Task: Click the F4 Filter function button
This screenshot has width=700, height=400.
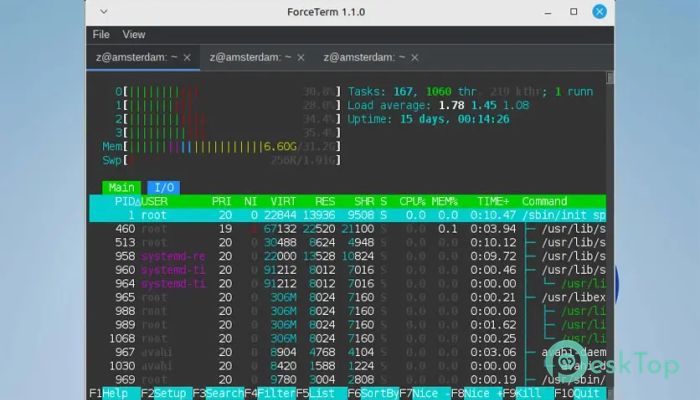Action: tap(270, 393)
